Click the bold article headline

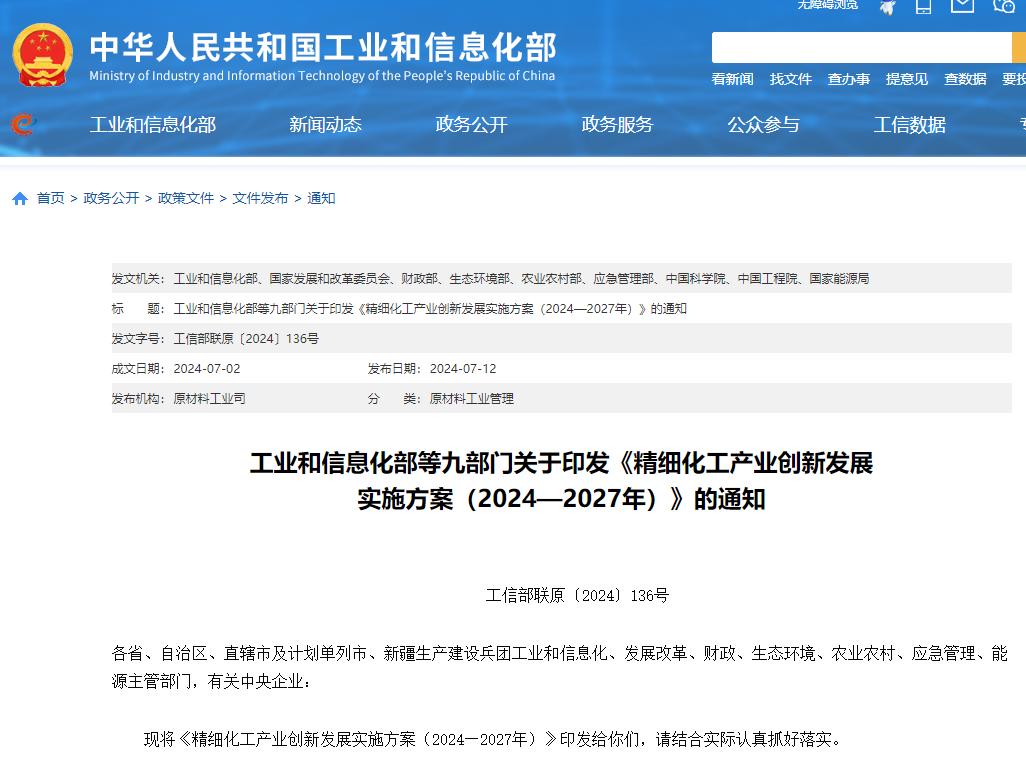(561, 481)
